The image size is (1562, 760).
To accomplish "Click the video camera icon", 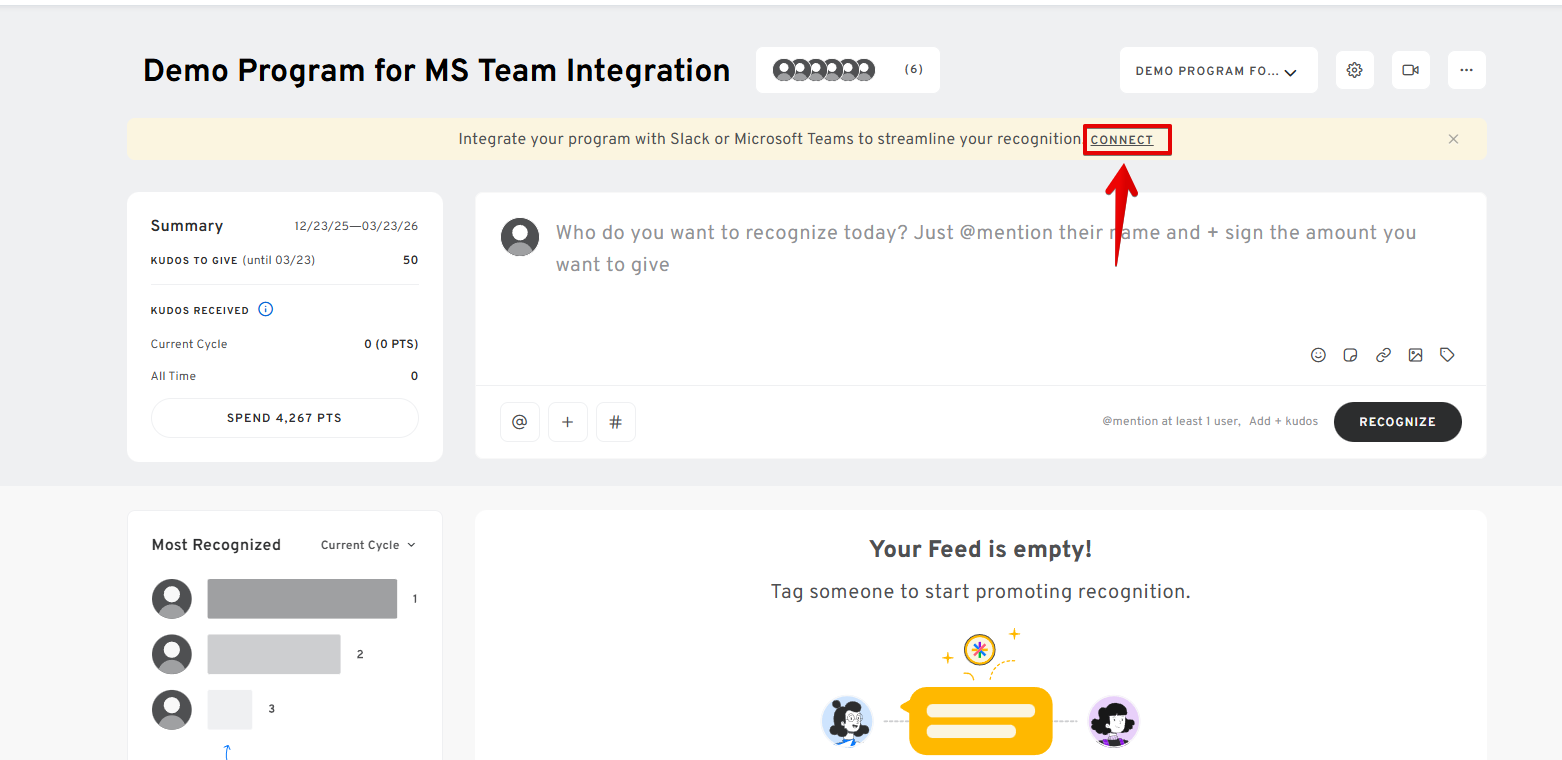I will tap(1411, 70).
